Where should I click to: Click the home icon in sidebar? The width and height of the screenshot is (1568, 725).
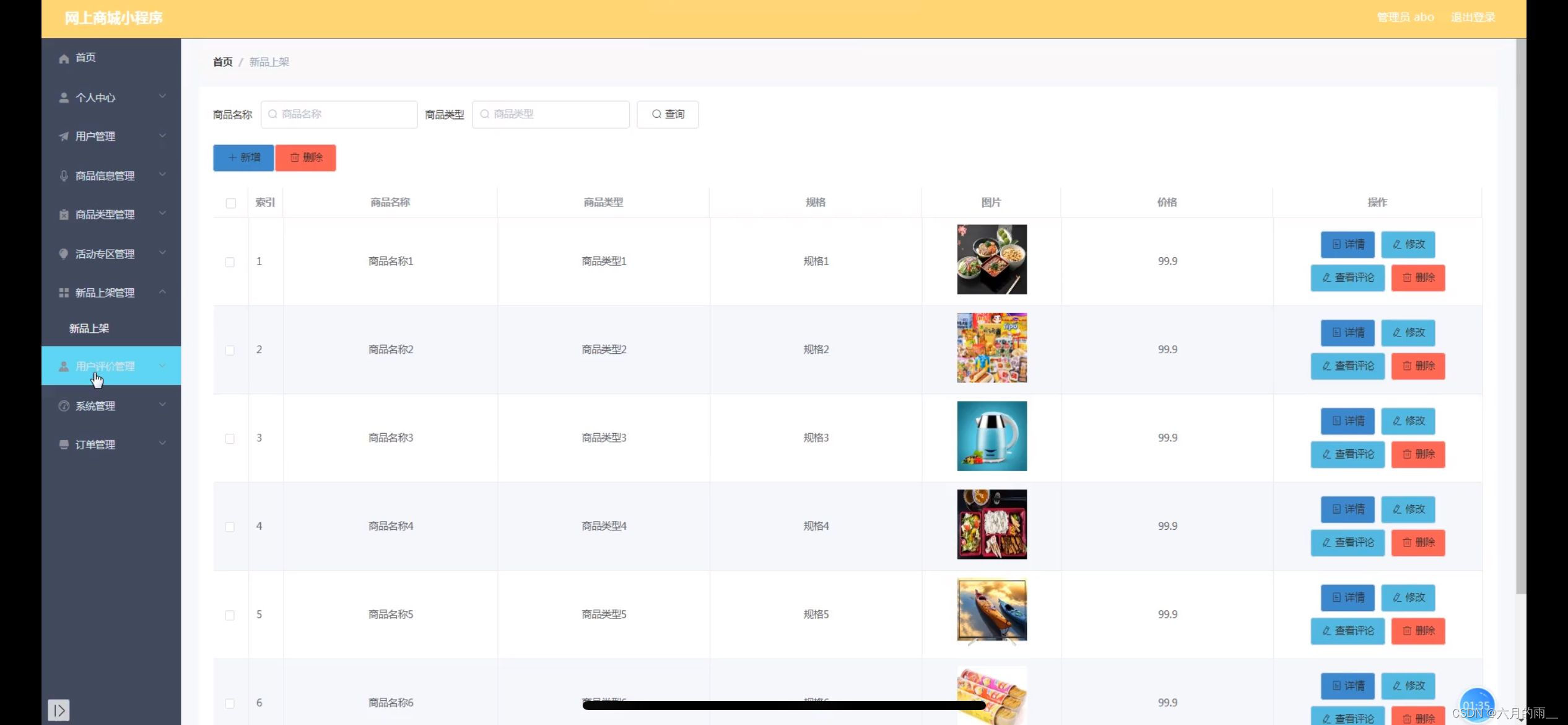pyautogui.click(x=64, y=58)
